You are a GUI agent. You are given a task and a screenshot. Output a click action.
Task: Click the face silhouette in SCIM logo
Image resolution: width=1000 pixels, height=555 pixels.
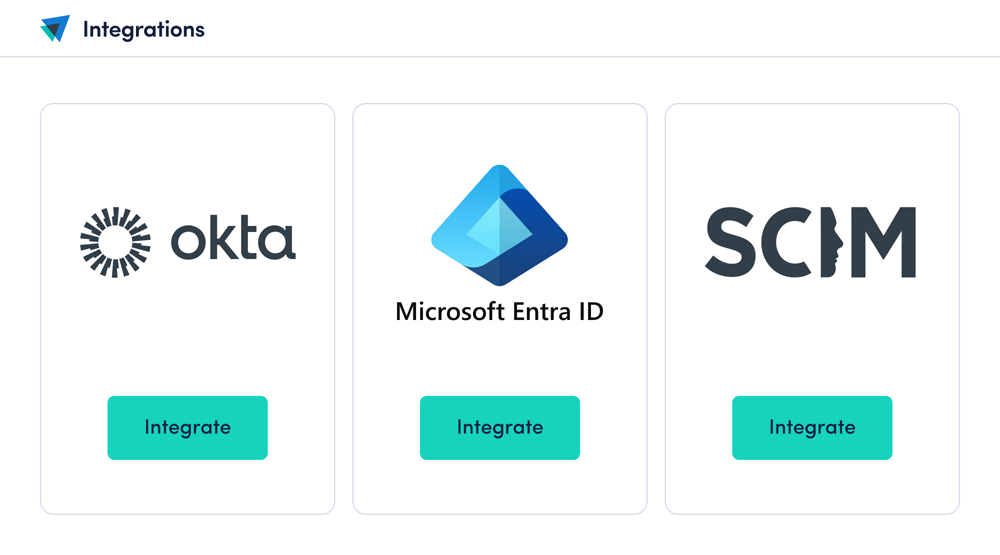[x=832, y=242]
